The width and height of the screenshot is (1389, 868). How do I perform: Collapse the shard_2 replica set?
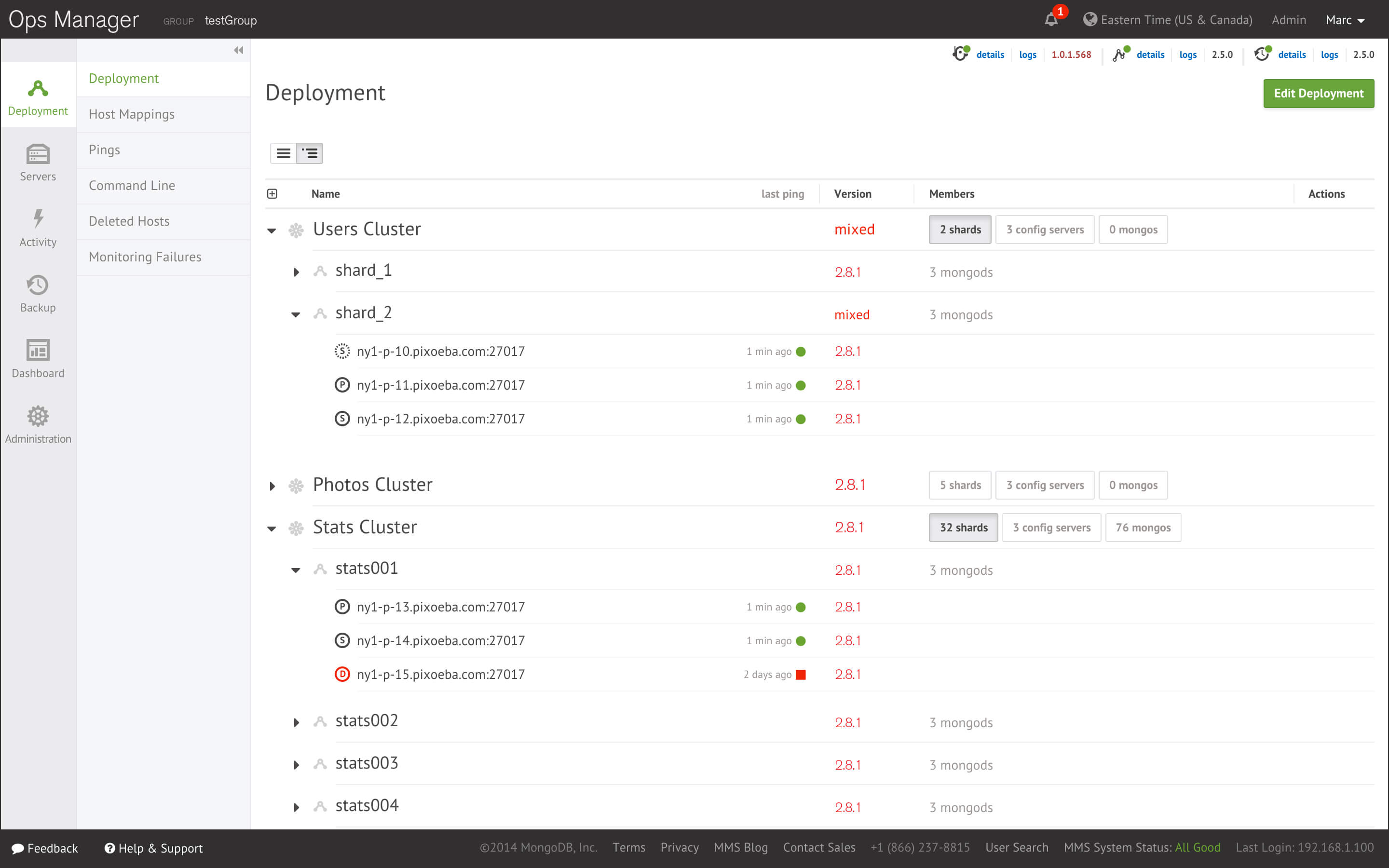click(x=296, y=314)
